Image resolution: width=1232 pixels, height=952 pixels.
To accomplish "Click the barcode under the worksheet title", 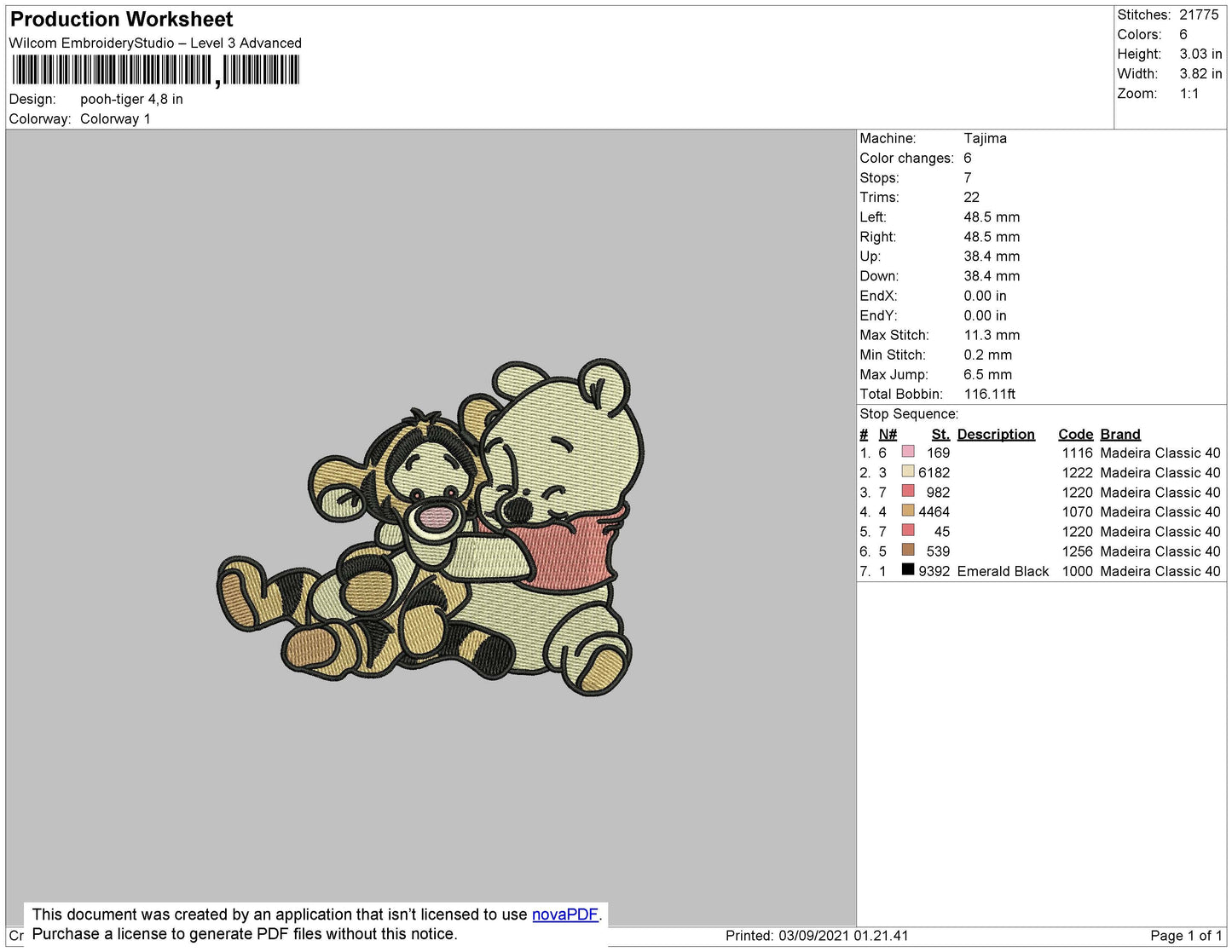I will click(x=155, y=70).
